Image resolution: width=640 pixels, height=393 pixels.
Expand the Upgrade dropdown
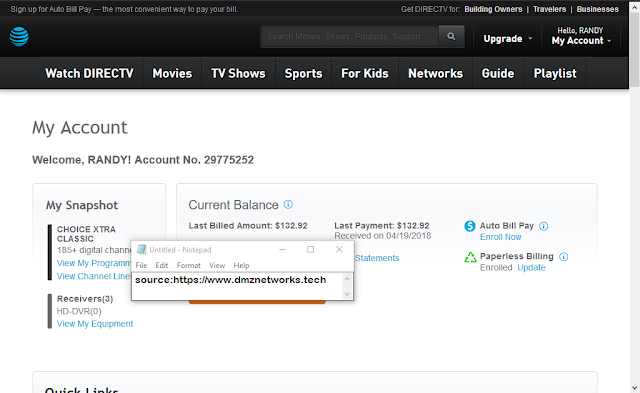click(507, 39)
